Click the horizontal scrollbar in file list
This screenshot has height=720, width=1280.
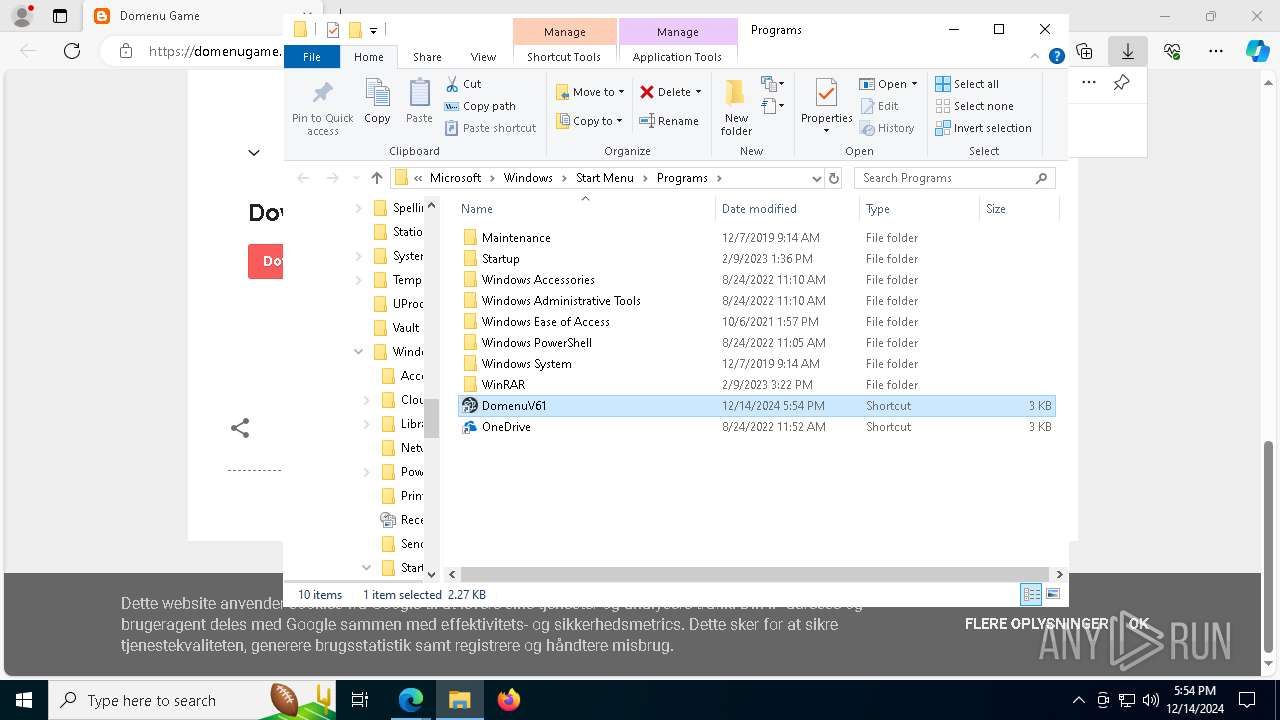tap(755, 574)
